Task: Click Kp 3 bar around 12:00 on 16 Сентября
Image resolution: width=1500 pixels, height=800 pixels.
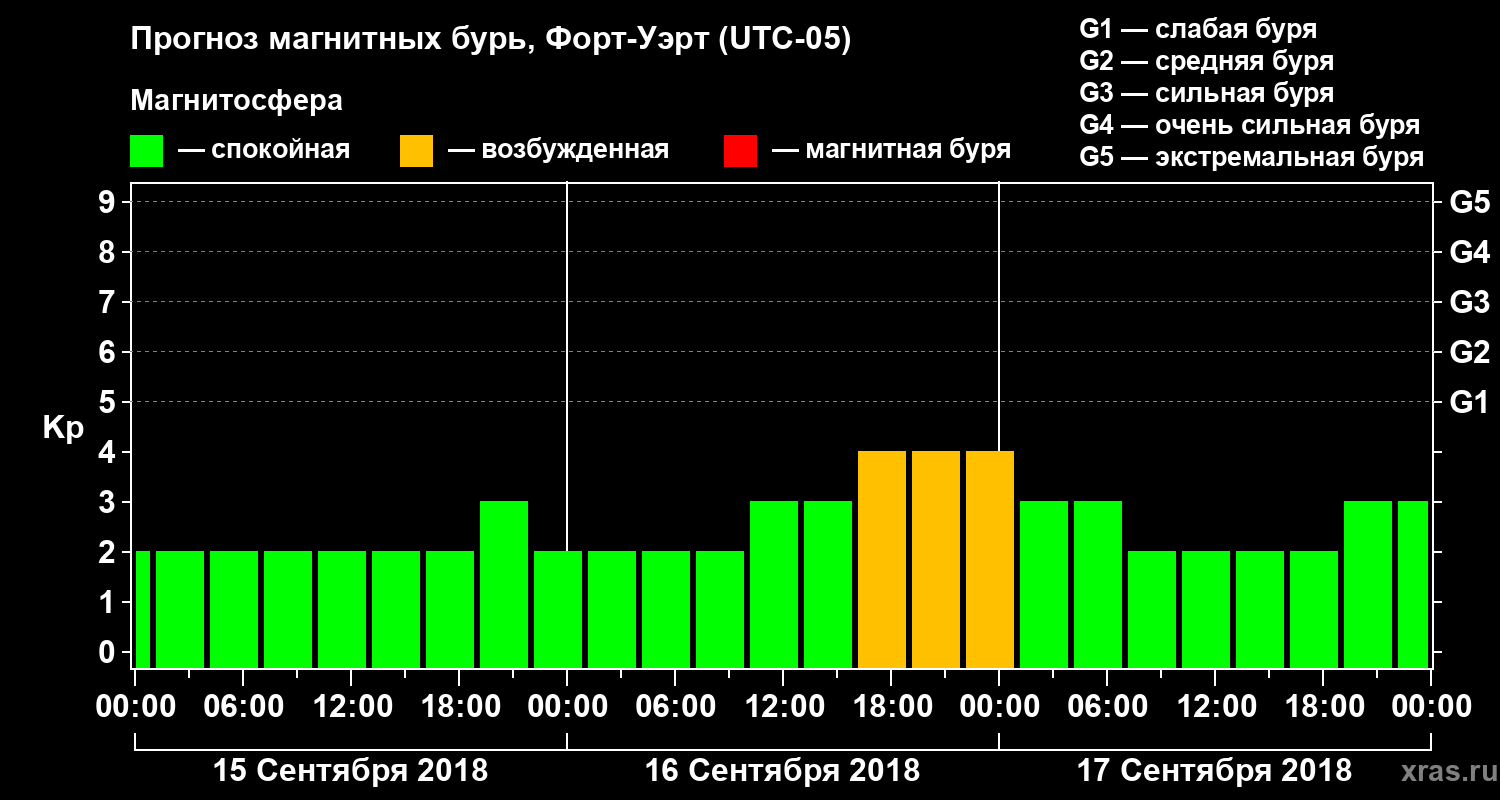Action: [x=774, y=584]
